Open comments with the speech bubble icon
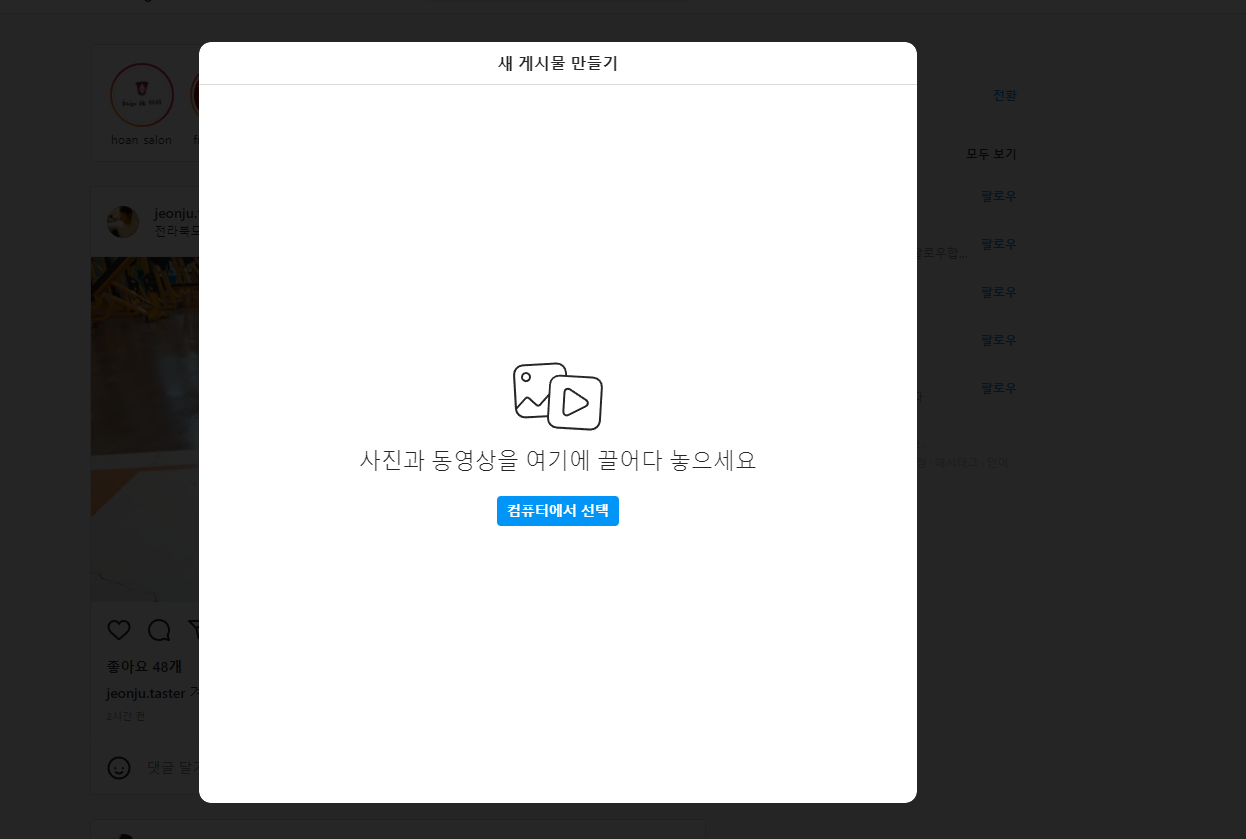The width and height of the screenshot is (1246, 839). 159,630
